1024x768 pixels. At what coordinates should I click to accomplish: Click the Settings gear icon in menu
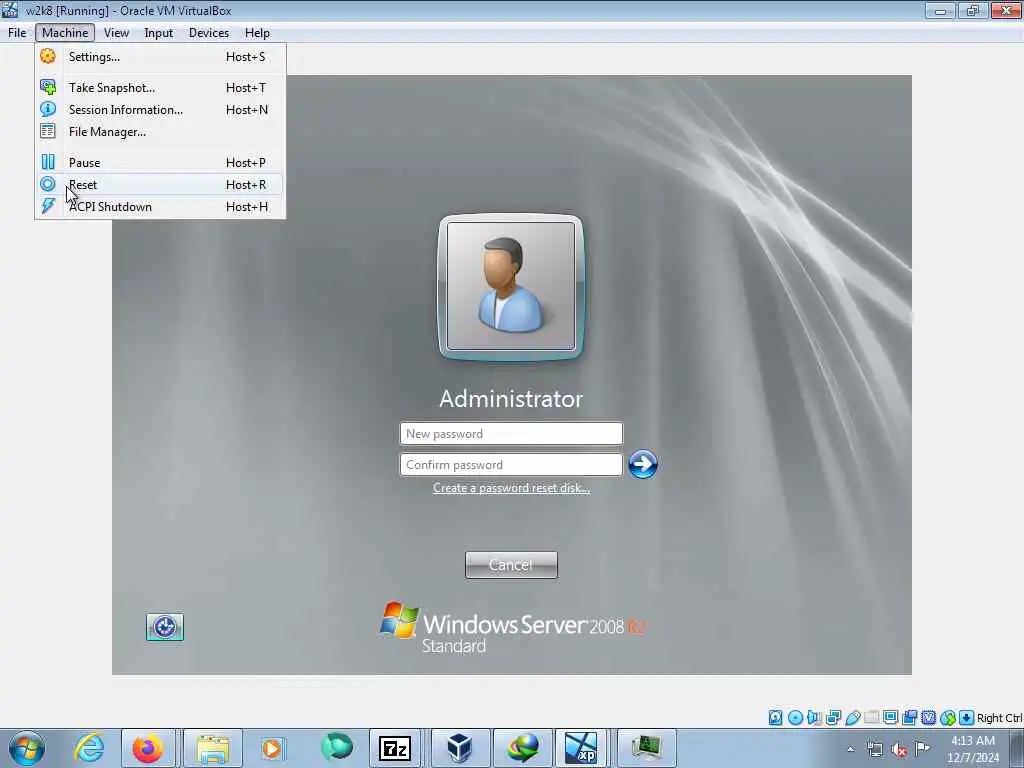tap(48, 57)
